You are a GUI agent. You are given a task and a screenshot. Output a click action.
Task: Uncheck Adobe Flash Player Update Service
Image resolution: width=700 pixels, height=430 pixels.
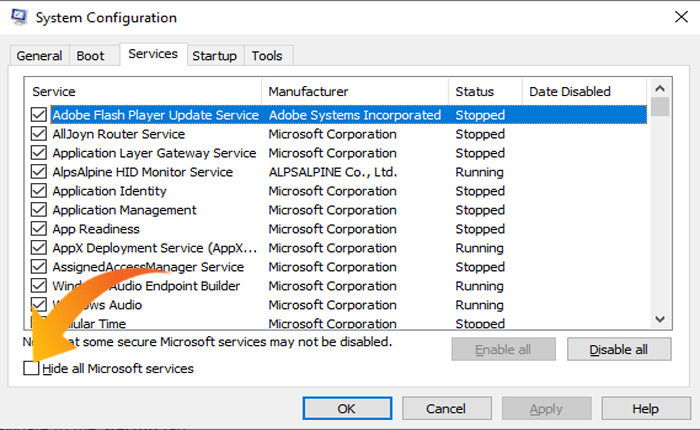(x=39, y=115)
